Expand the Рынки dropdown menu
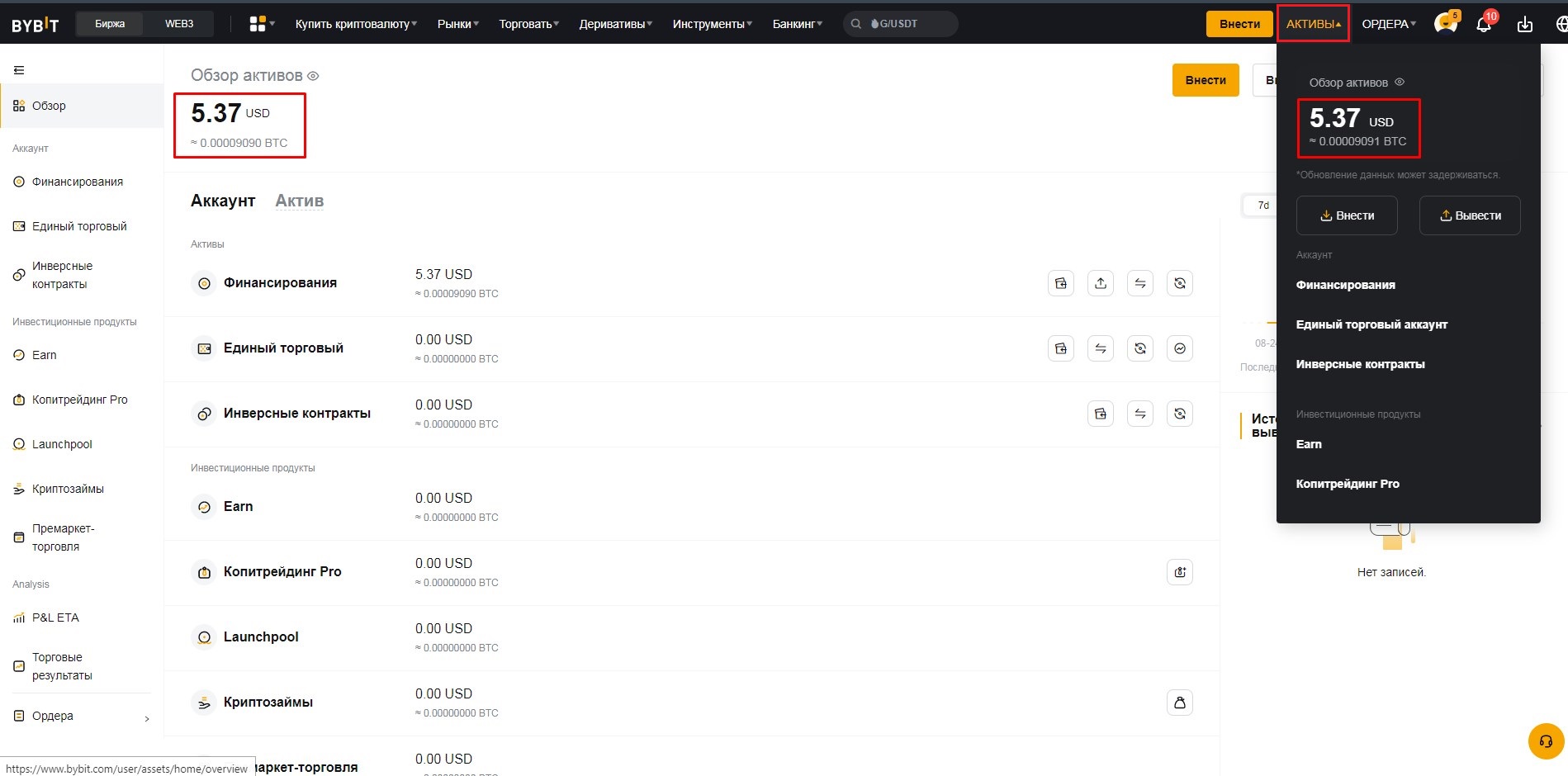 pyautogui.click(x=458, y=24)
